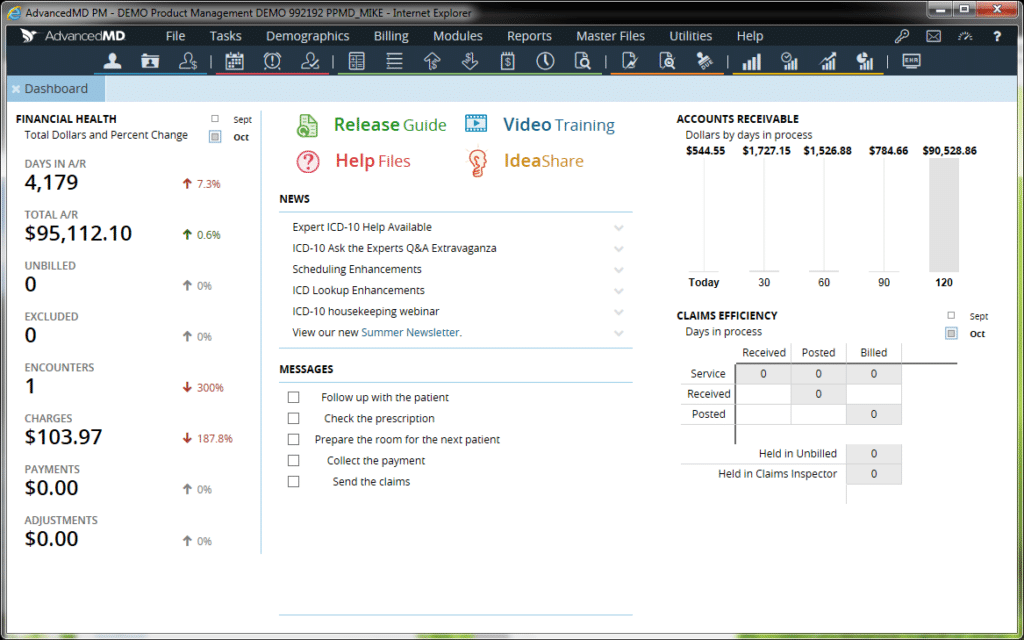Expand the Expert ICD-10 Help Available news item
The height and width of the screenshot is (640, 1024).
pyautogui.click(x=618, y=227)
